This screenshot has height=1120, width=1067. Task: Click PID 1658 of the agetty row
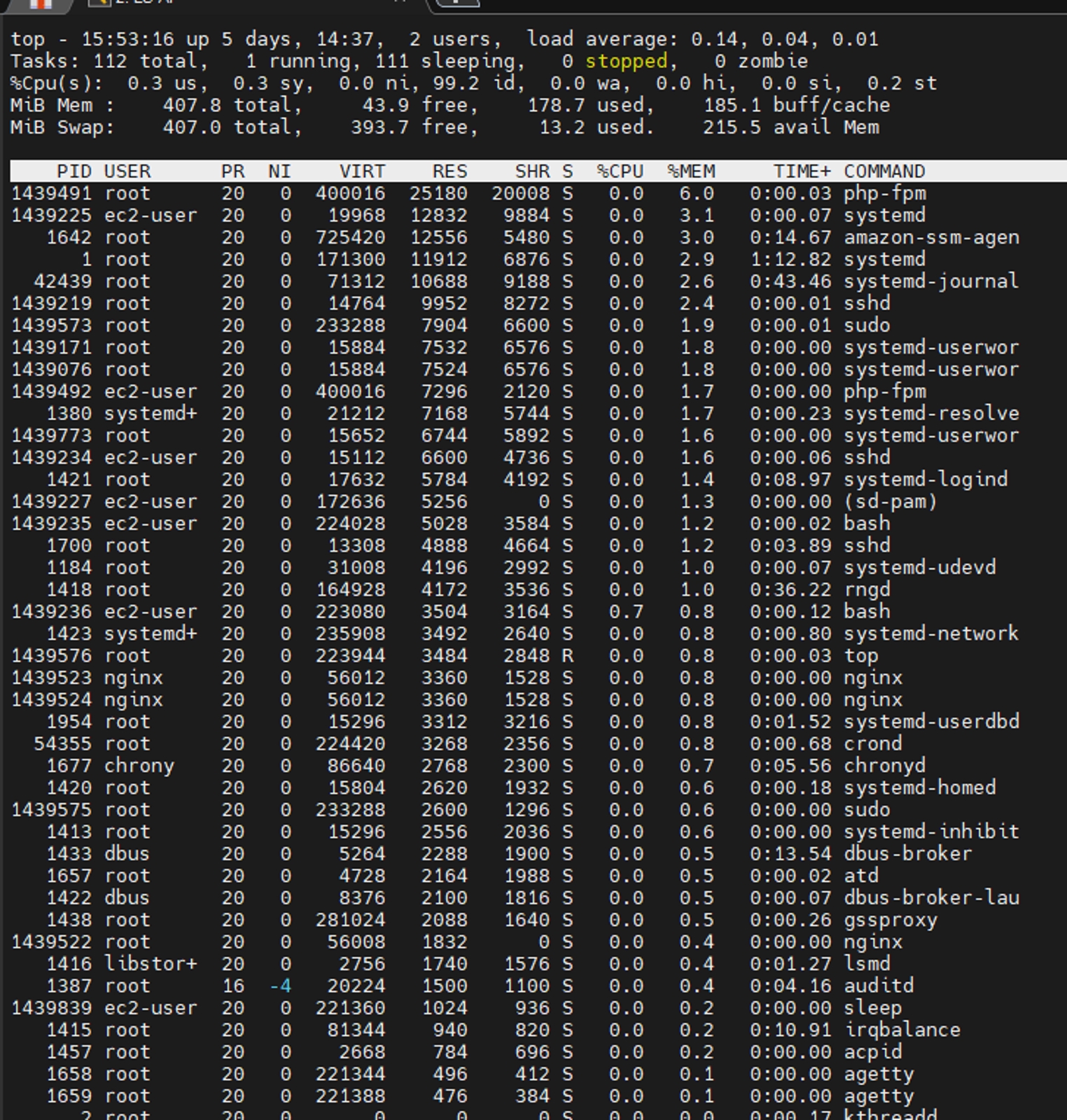point(69,1074)
